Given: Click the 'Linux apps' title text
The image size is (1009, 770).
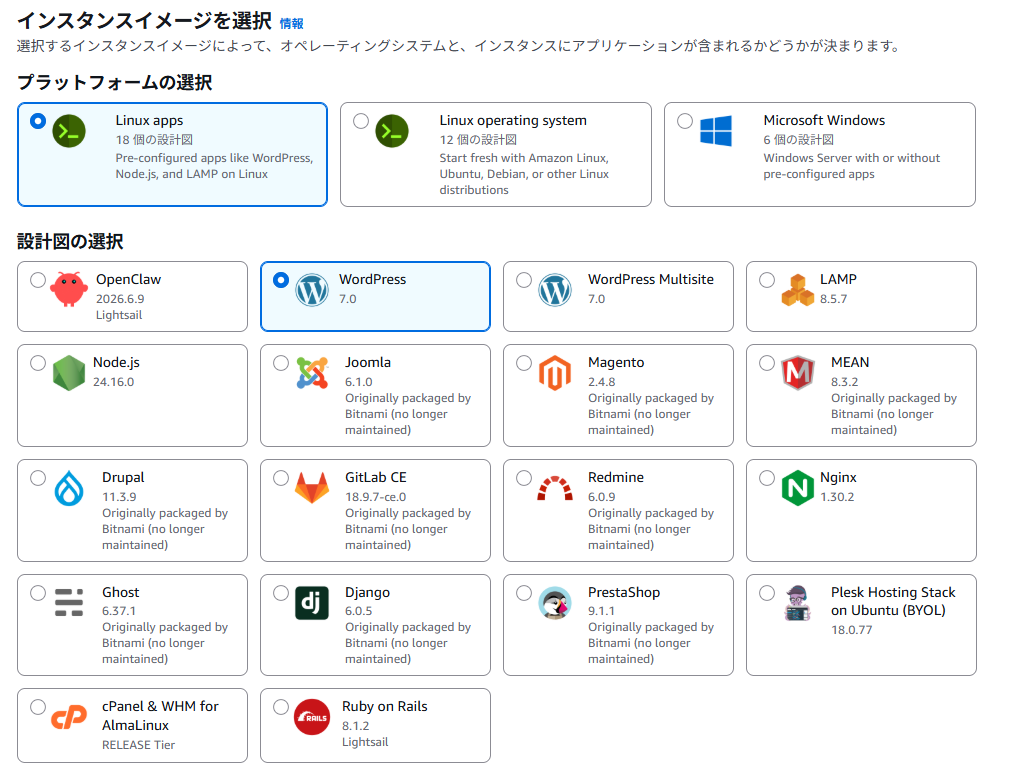Looking at the screenshot, I should [149, 120].
